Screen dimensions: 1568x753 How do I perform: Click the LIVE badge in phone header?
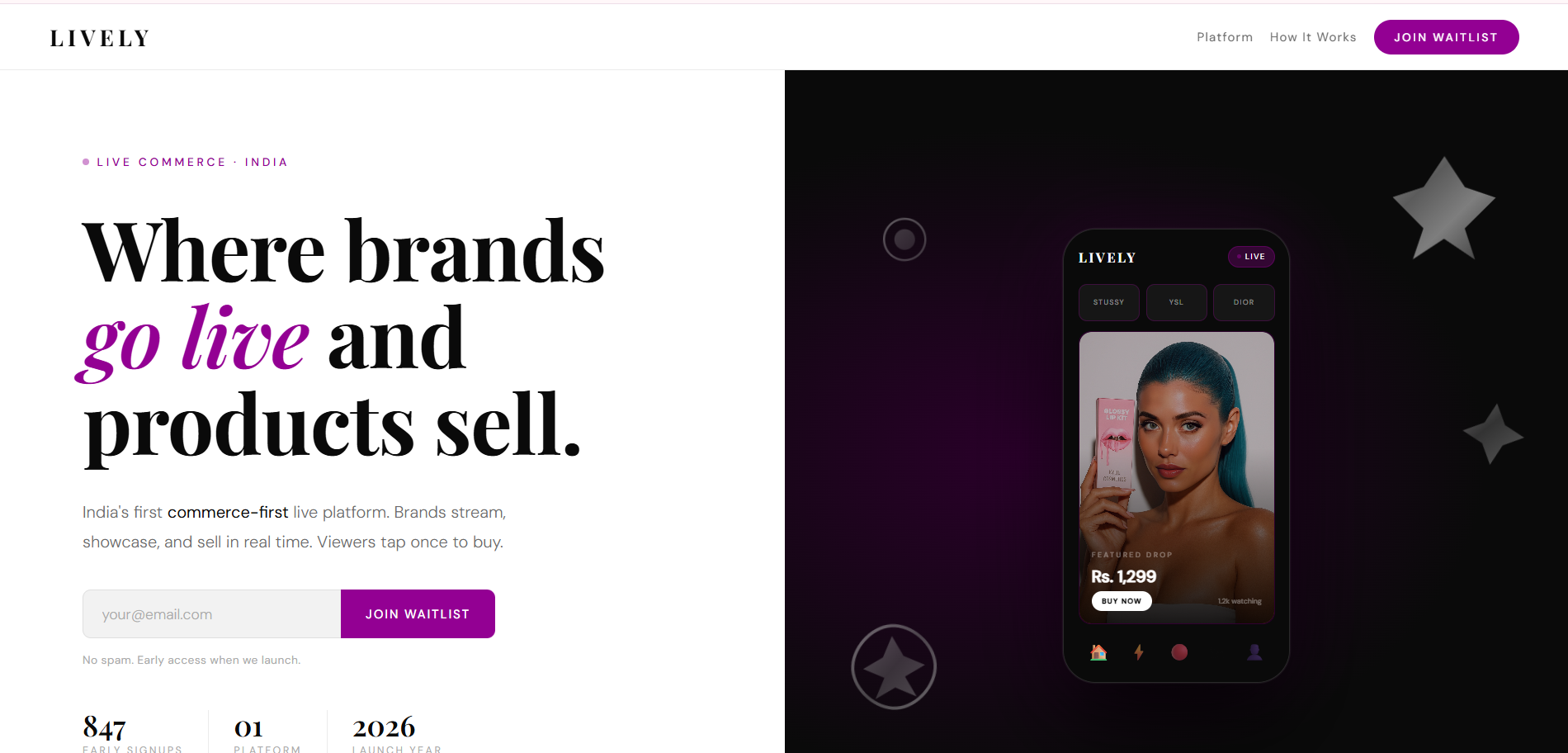coord(1251,257)
